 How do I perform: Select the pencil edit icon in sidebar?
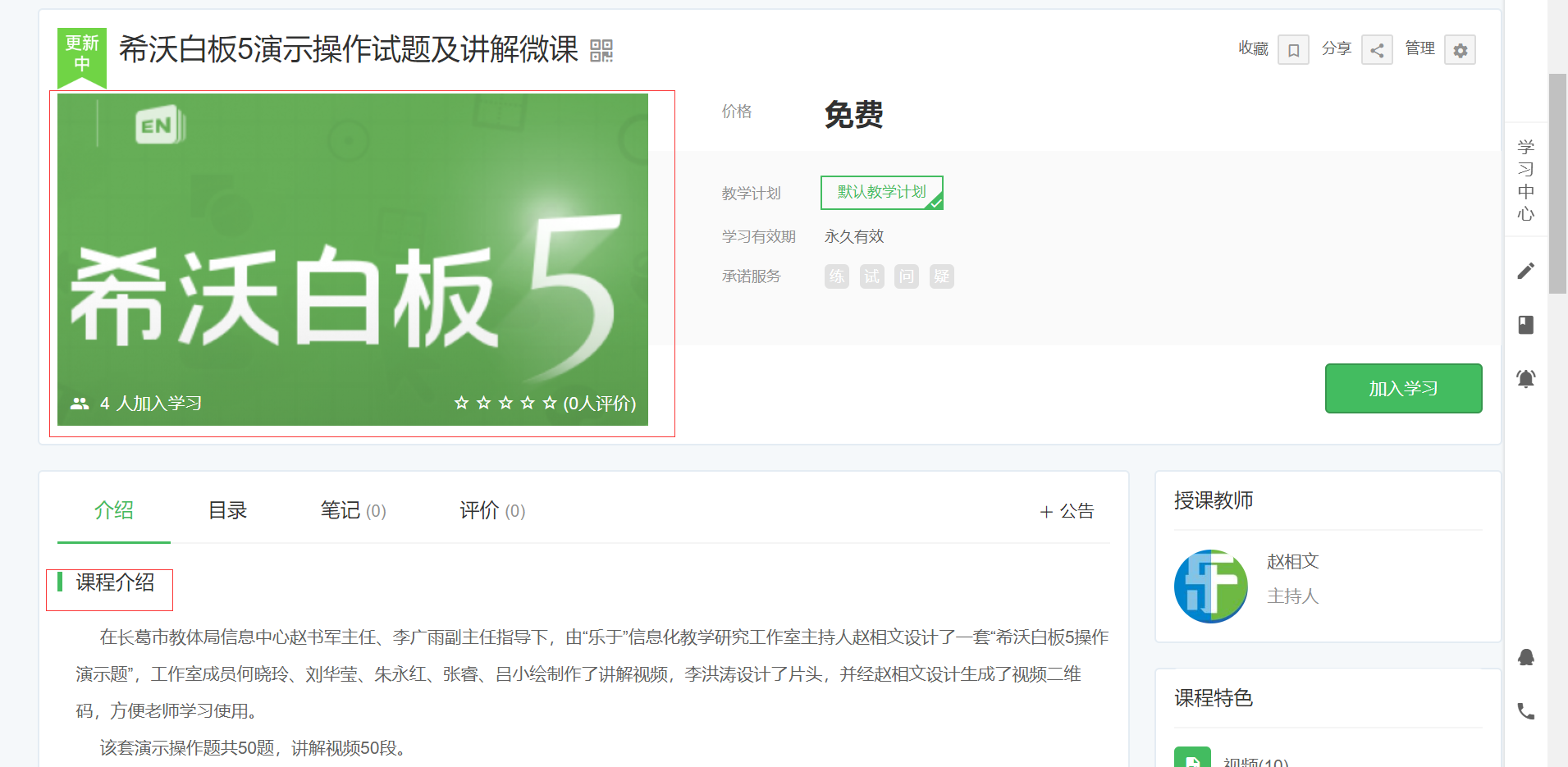pyautogui.click(x=1525, y=271)
